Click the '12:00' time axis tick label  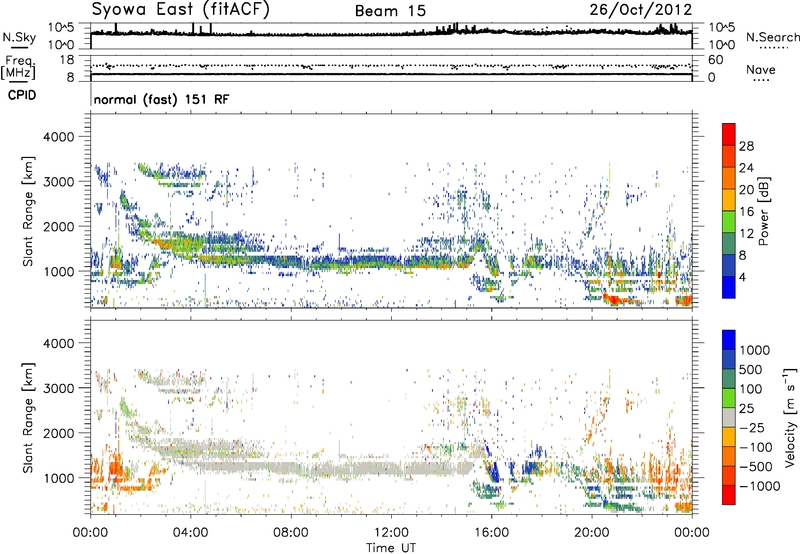point(391,533)
